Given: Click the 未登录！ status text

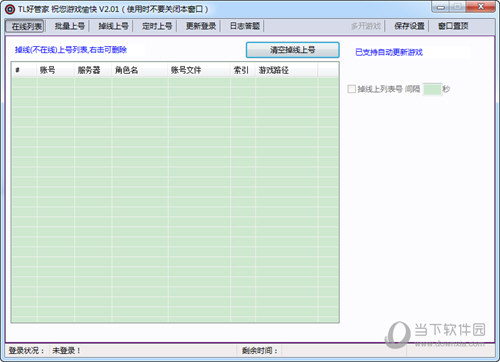Looking at the screenshot, I should (x=66, y=351).
